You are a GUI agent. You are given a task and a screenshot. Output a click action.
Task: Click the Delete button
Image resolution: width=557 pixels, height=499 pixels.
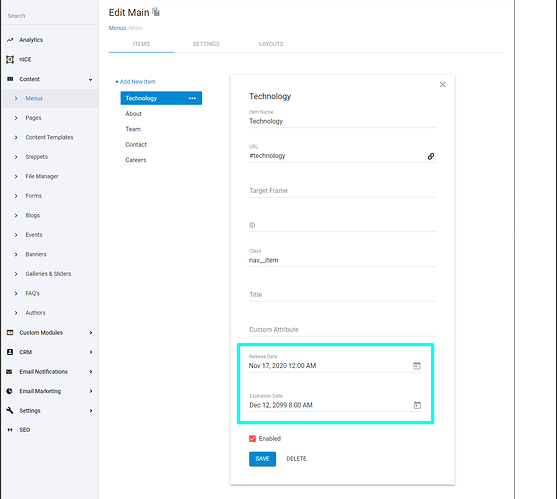point(296,459)
